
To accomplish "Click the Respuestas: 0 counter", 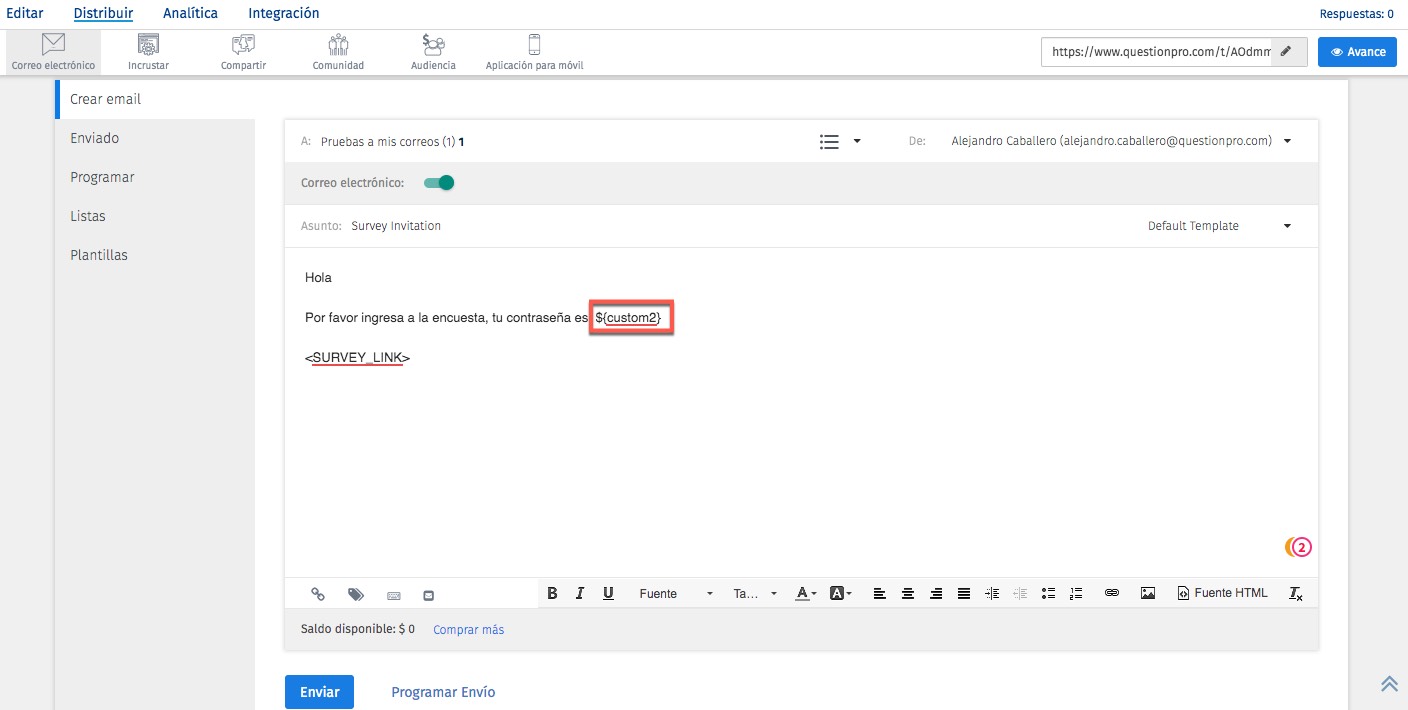I will click(x=1357, y=14).
